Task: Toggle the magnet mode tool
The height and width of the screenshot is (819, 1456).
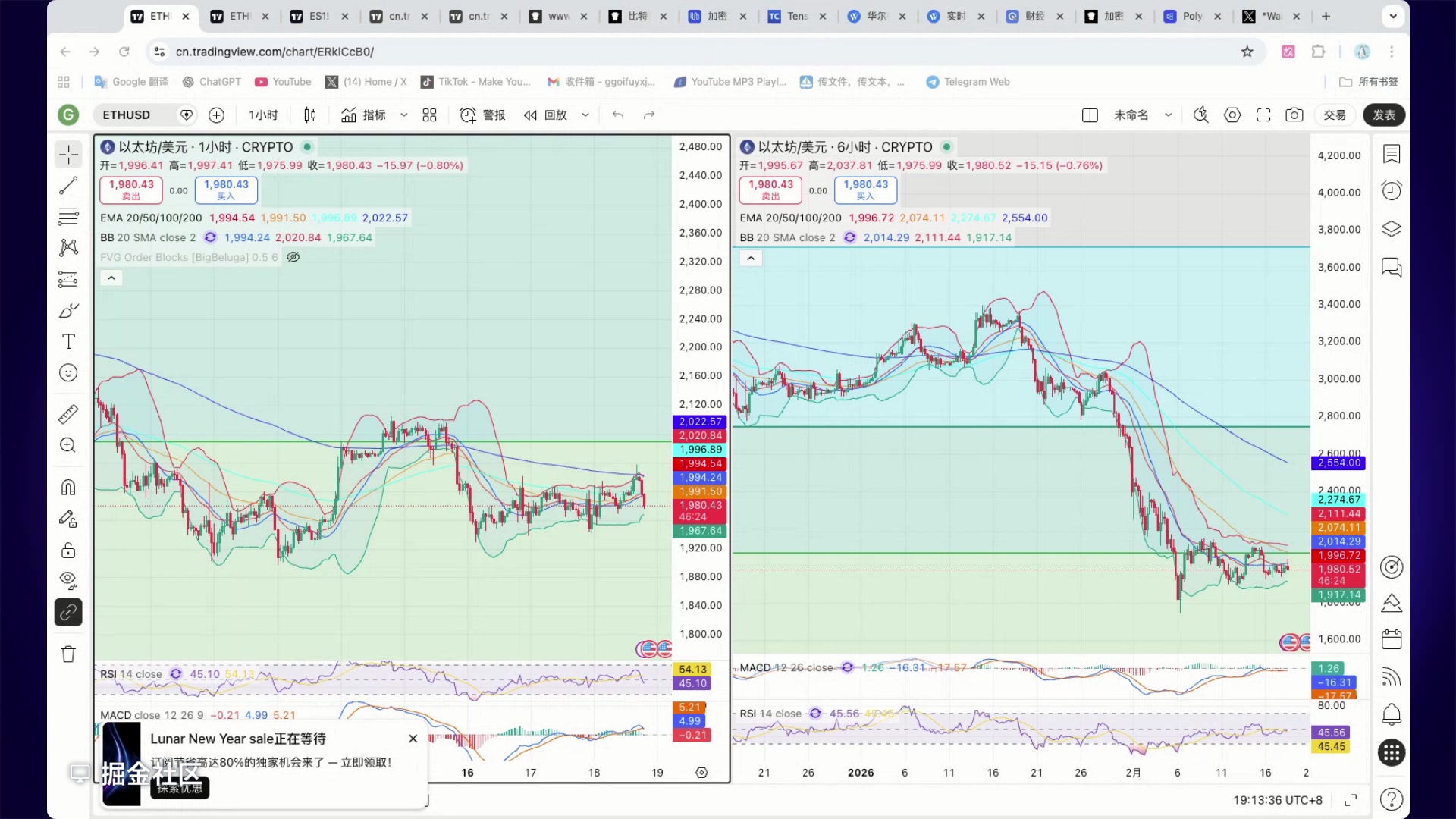Action: pyautogui.click(x=68, y=488)
